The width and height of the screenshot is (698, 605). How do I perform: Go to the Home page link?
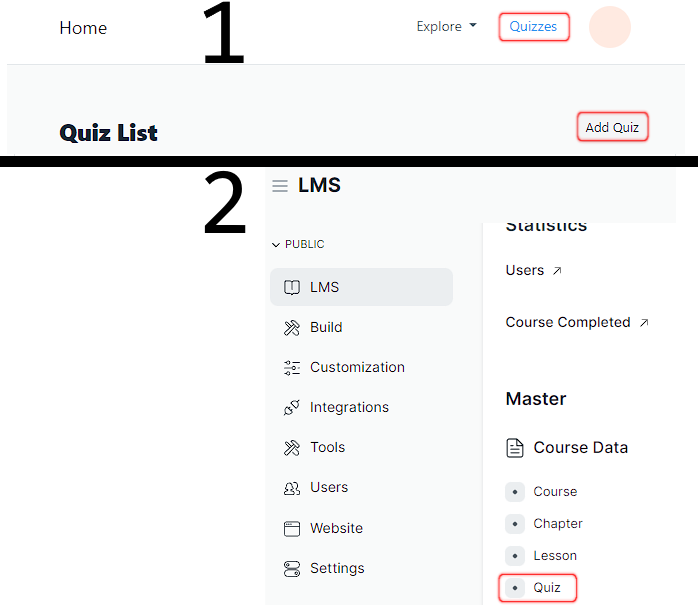(x=83, y=28)
